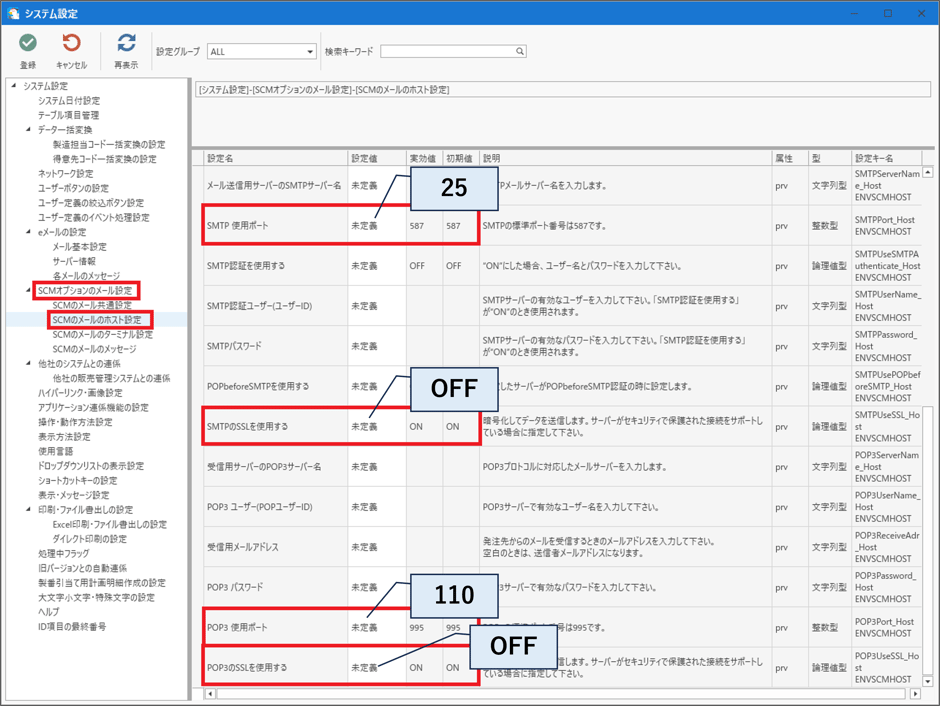
Task: Select テーブル項目管理 in the tree
Action: point(68,115)
